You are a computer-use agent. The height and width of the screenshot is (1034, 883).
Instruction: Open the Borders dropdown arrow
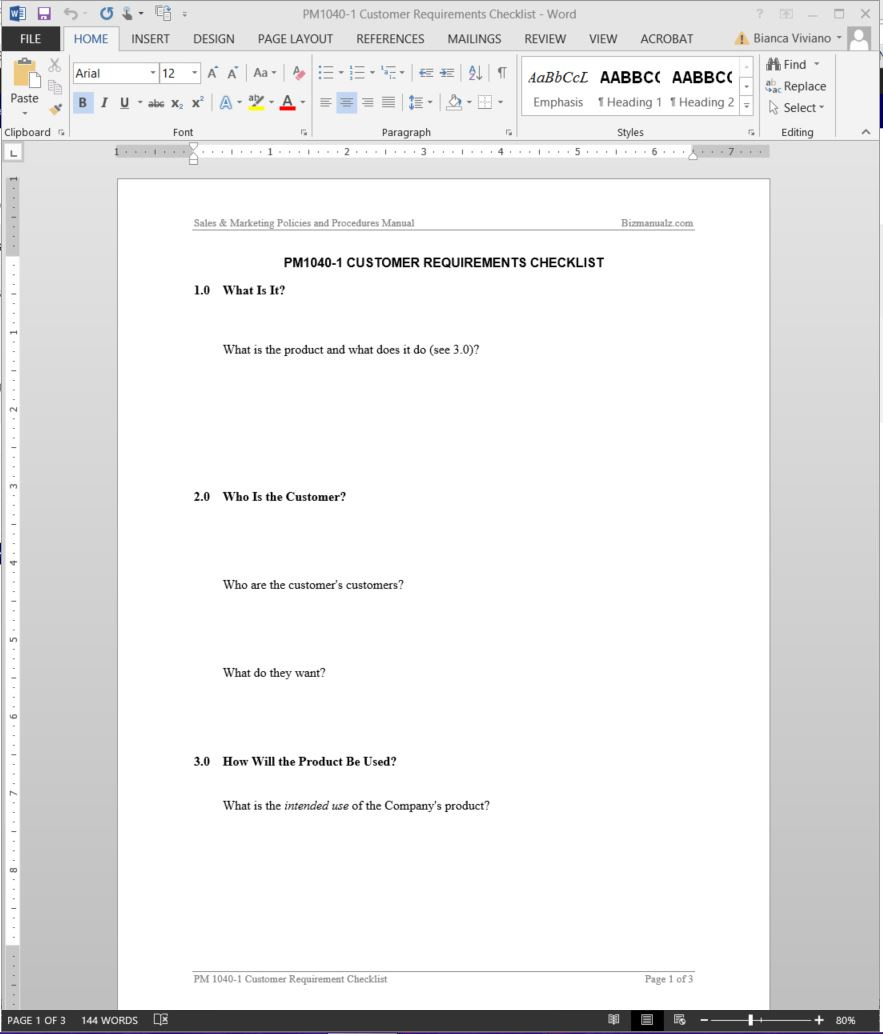coord(501,102)
